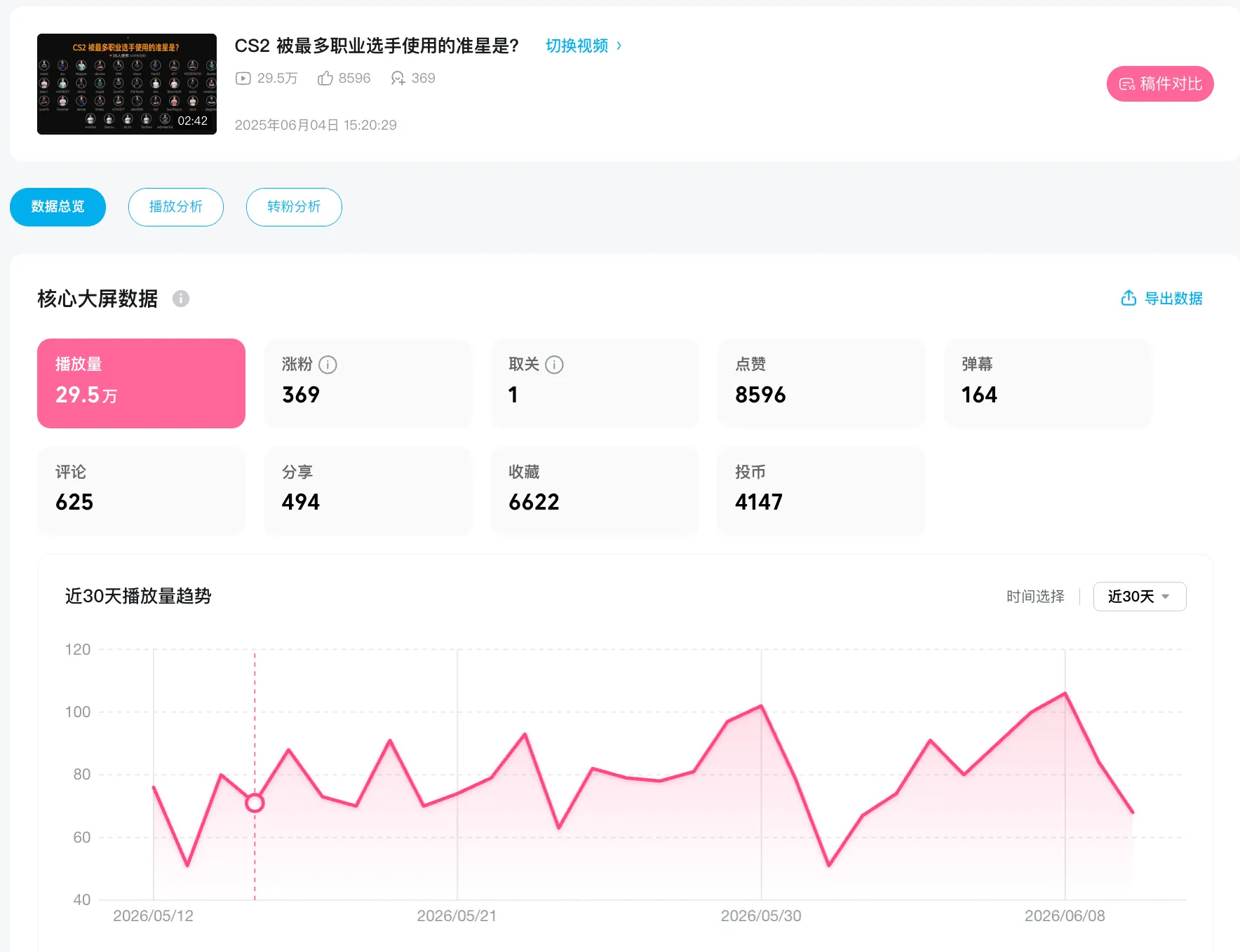1240x952 pixels.
Task: Click the 2026/05/21 axis label
Action: [x=457, y=916]
